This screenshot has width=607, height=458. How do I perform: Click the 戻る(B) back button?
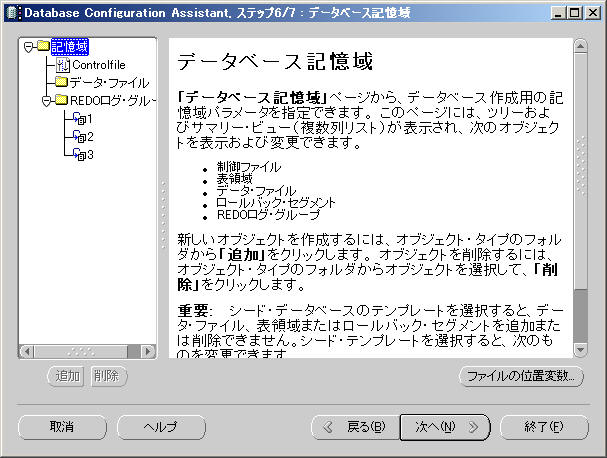tap(356, 427)
